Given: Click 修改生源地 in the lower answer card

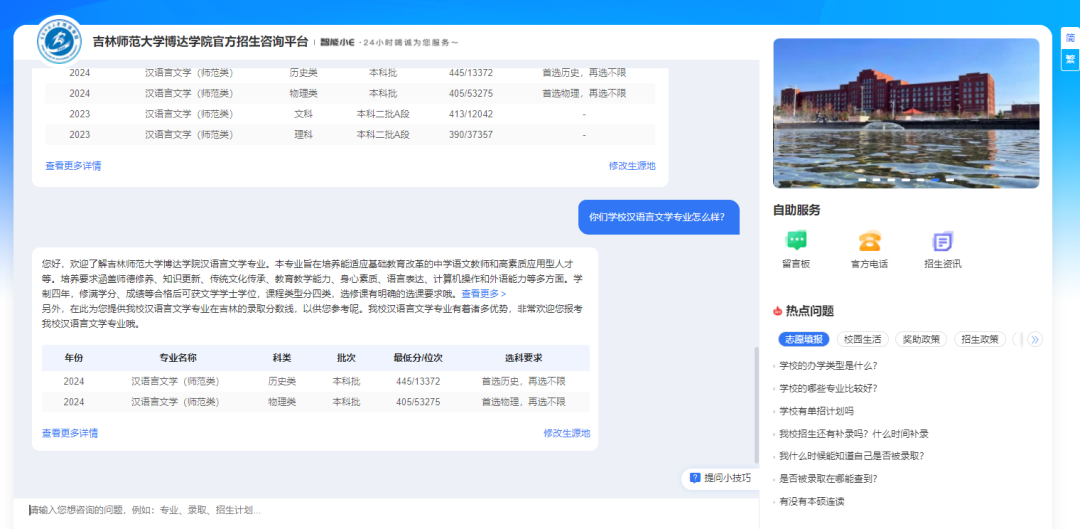Looking at the screenshot, I should [566, 433].
